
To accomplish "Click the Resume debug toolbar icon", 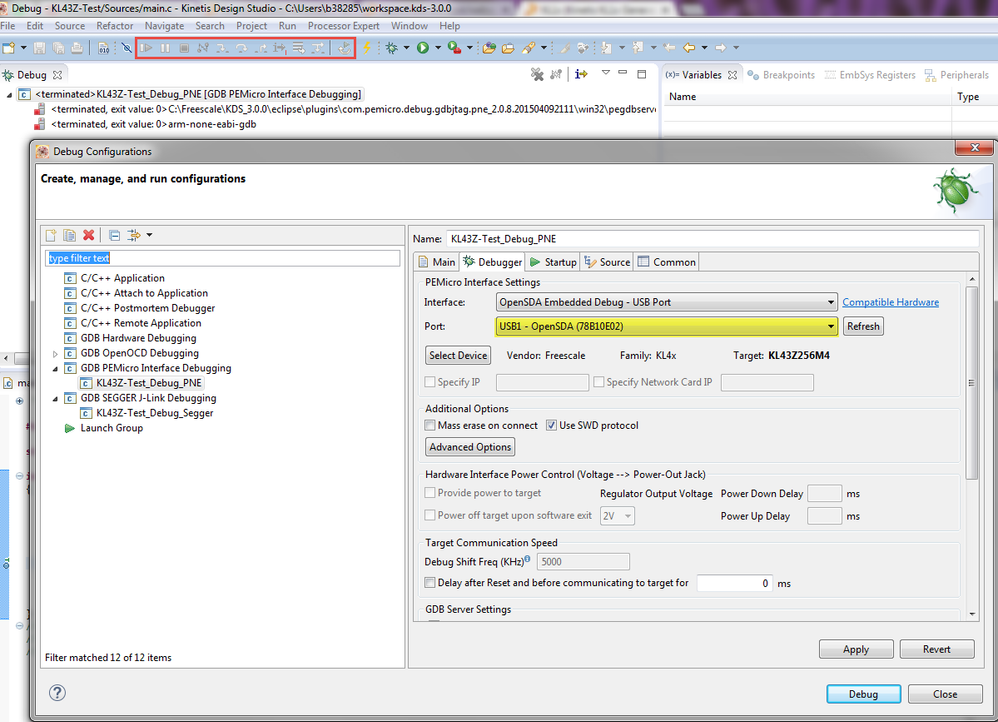I will pyautogui.click(x=146, y=48).
